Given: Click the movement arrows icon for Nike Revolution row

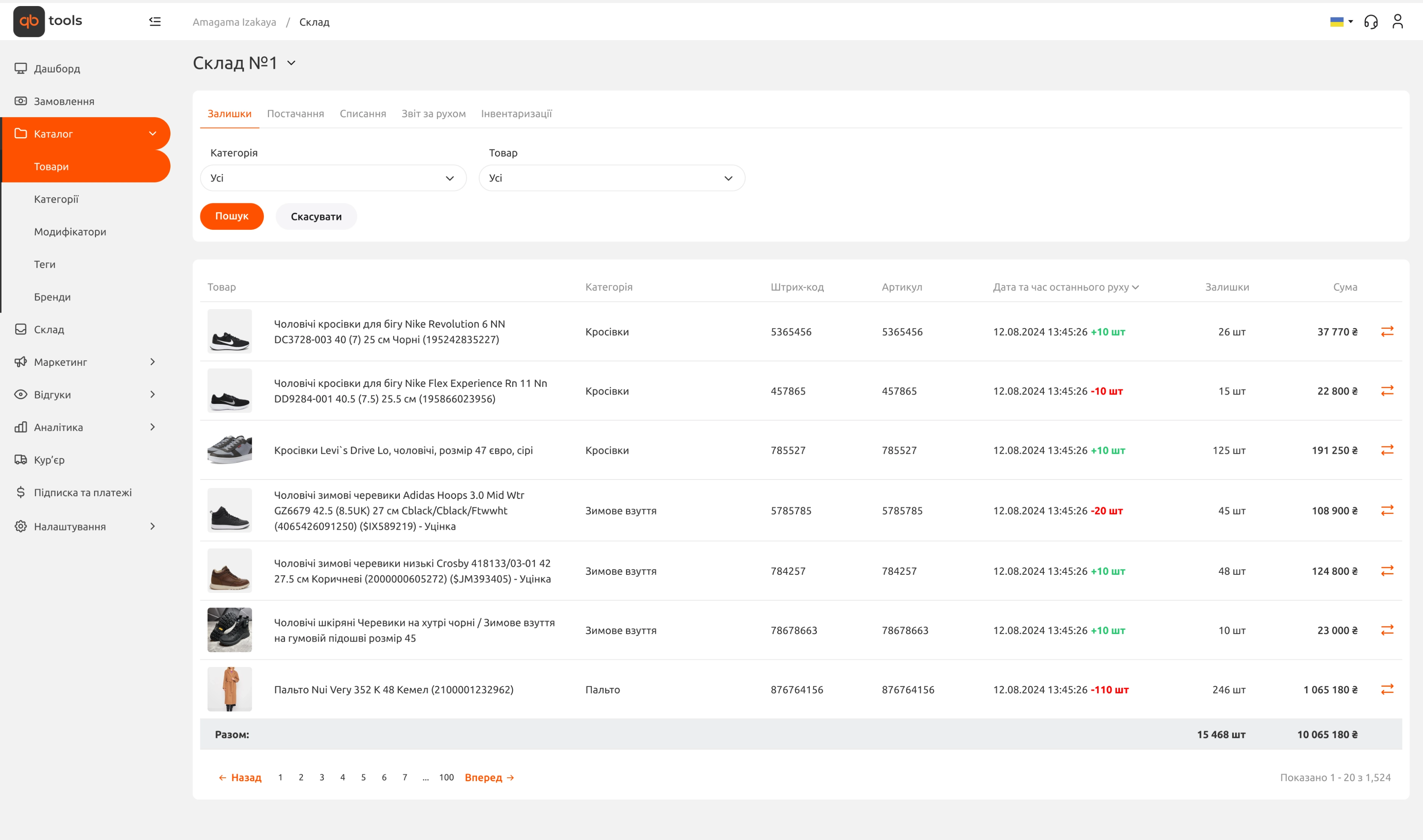Looking at the screenshot, I should pyautogui.click(x=1387, y=332).
